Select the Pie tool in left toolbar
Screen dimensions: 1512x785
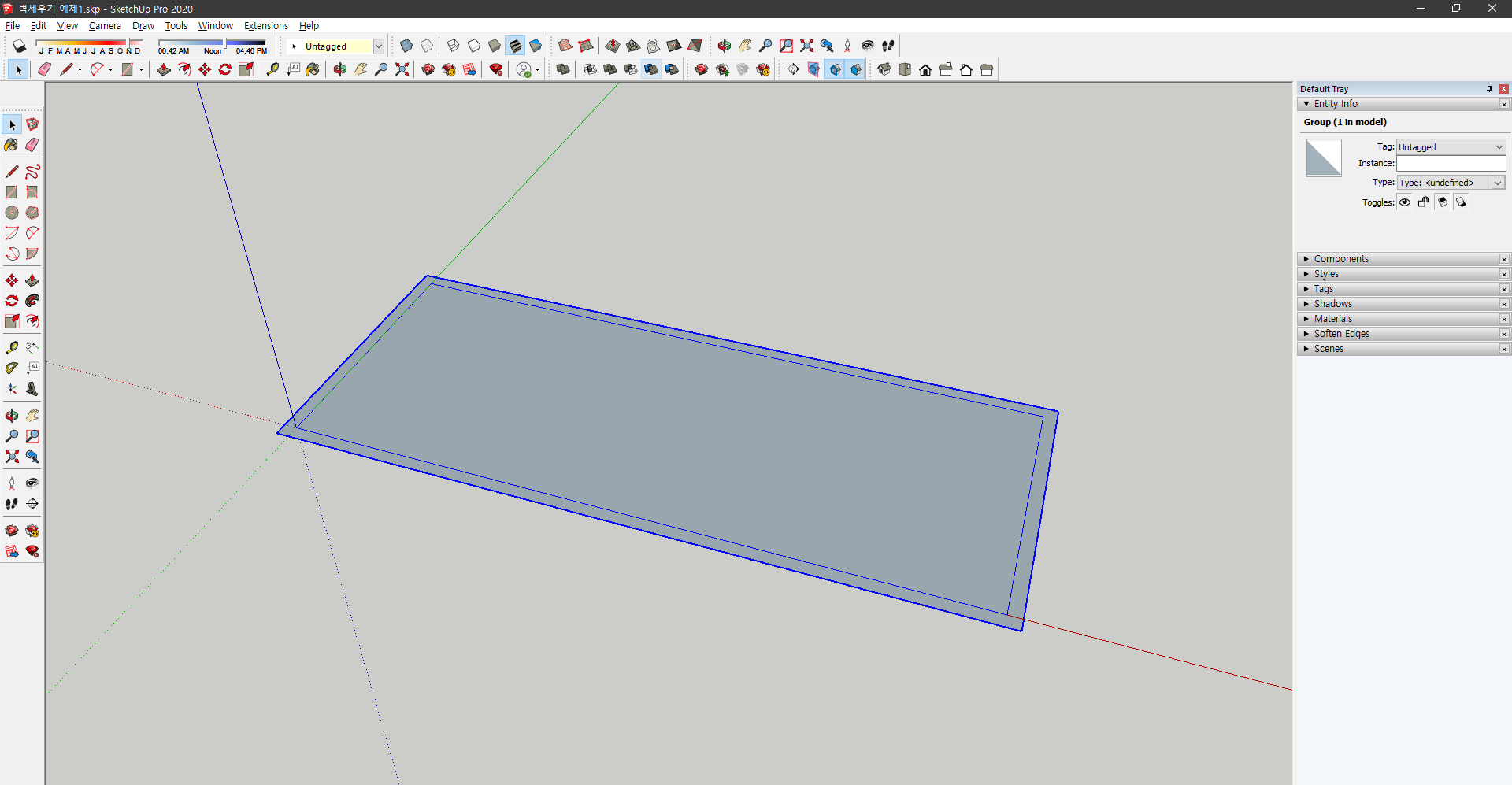tap(32, 254)
